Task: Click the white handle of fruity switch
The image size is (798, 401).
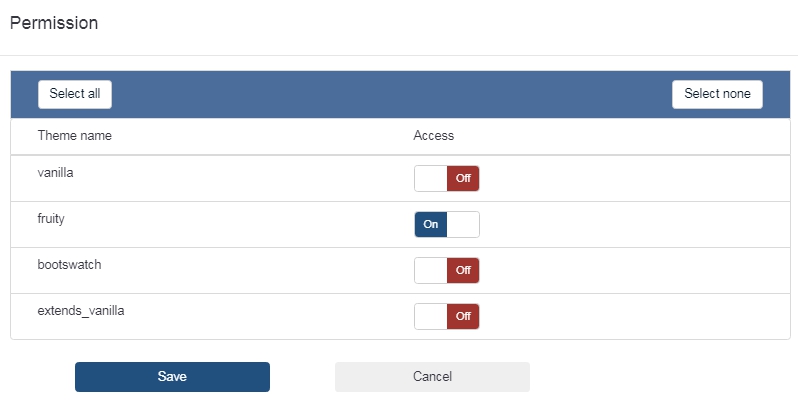Action: (463, 225)
